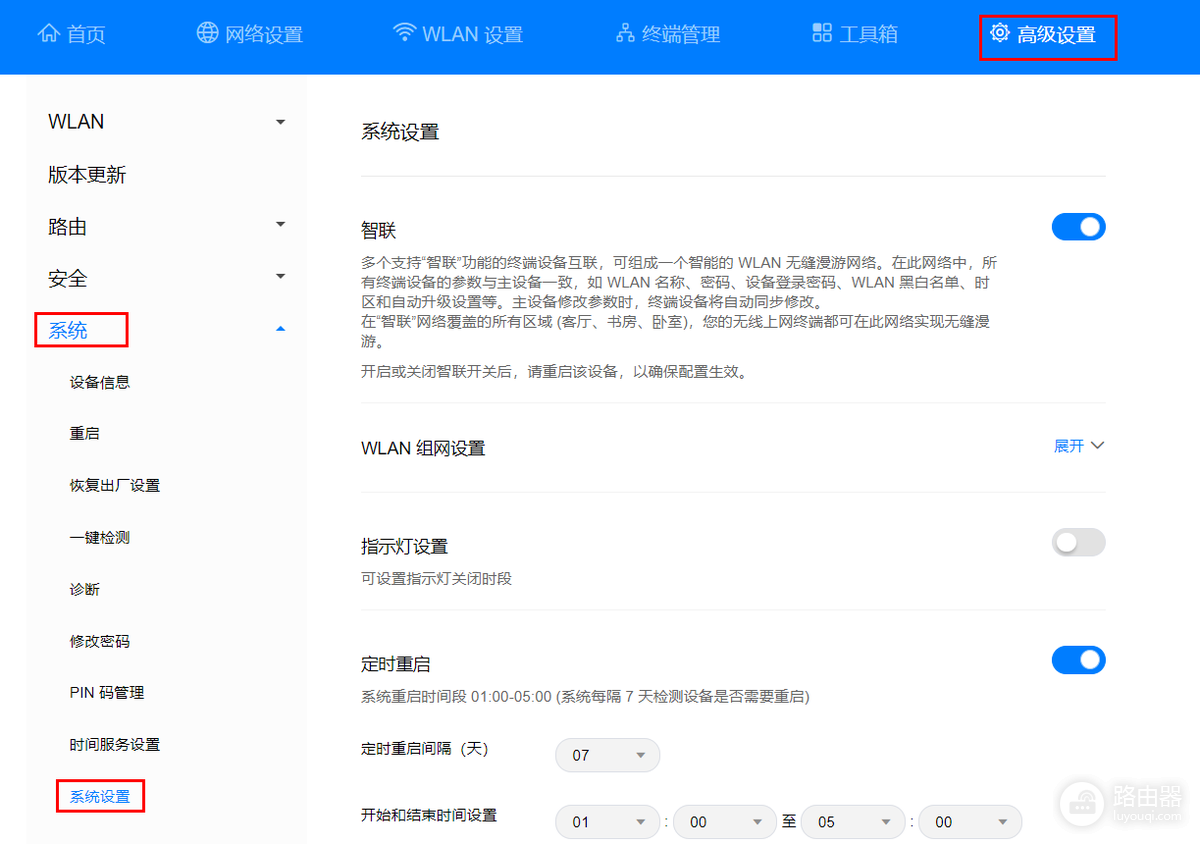Enable the 指示灯设置 switch
This screenshot has width=1200, height=844.
tap(1078, 542)
